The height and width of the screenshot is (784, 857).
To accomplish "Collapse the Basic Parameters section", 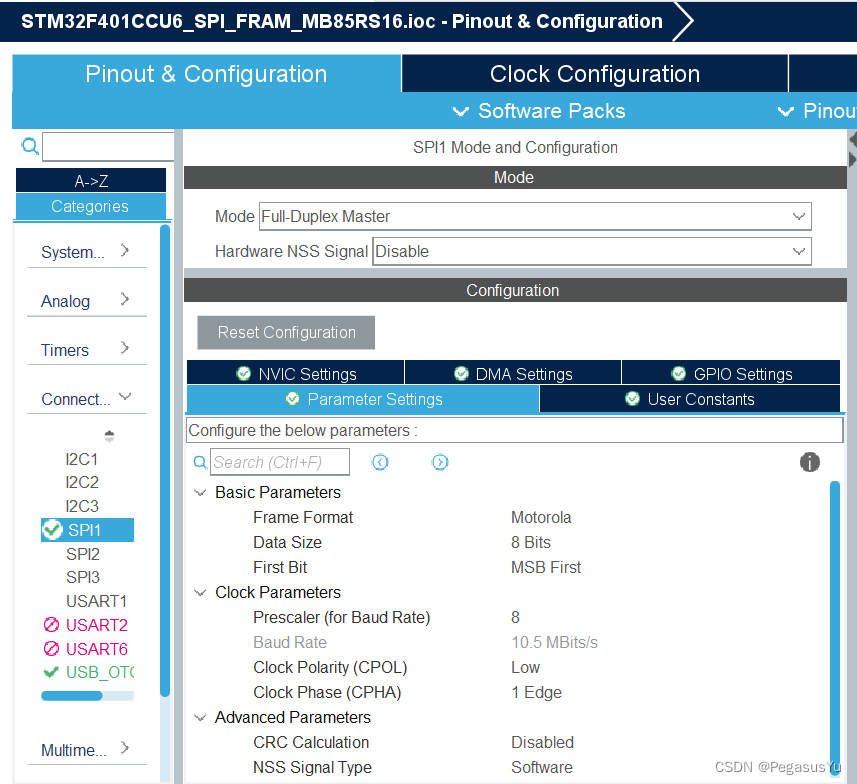I will pos(199,492).
